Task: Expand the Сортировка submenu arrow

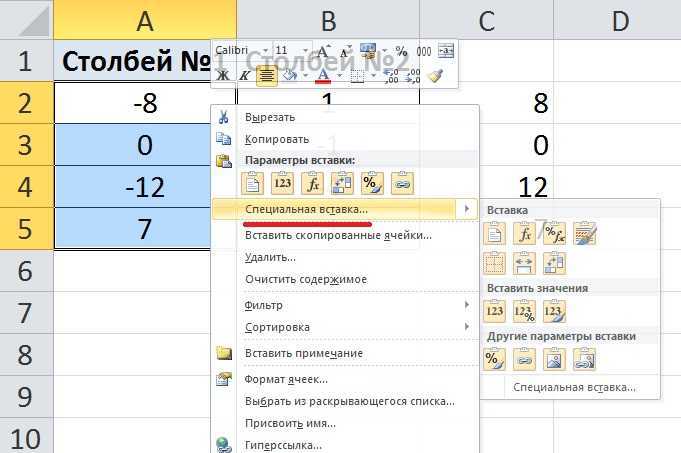Action: pyautogui.click(x=467, y=326)
